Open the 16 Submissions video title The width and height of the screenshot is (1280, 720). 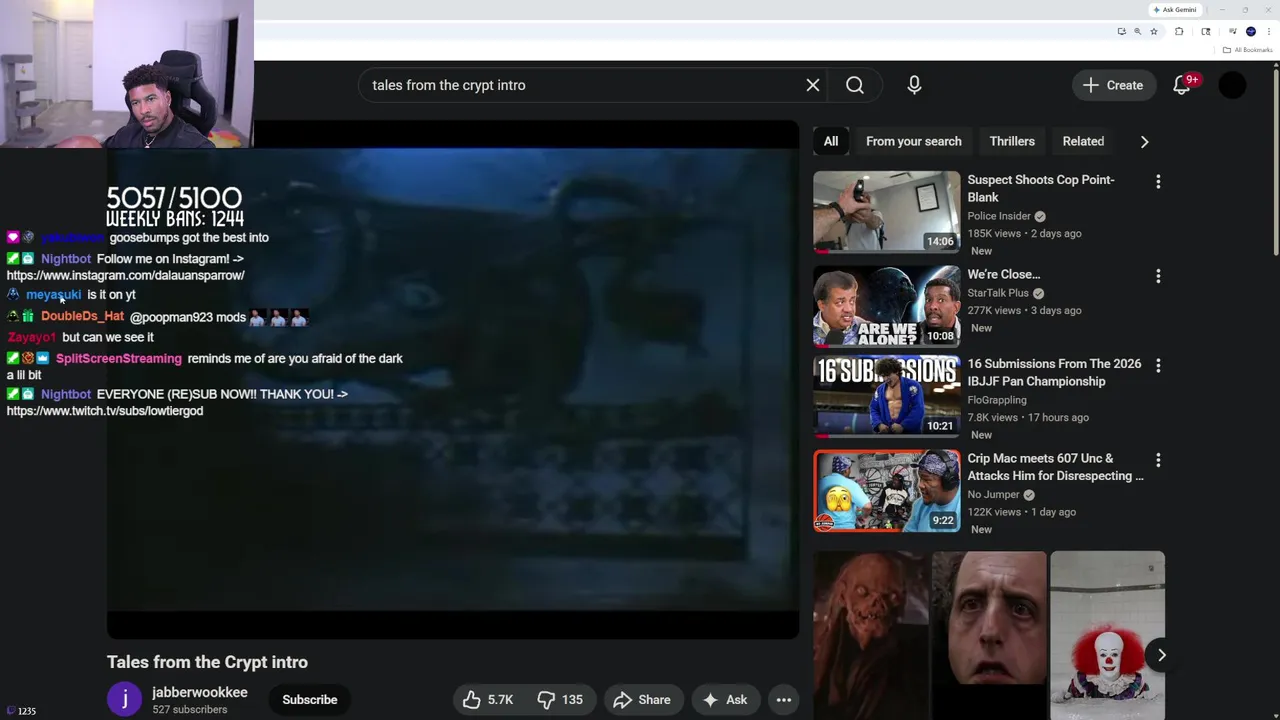[1054, 373]
